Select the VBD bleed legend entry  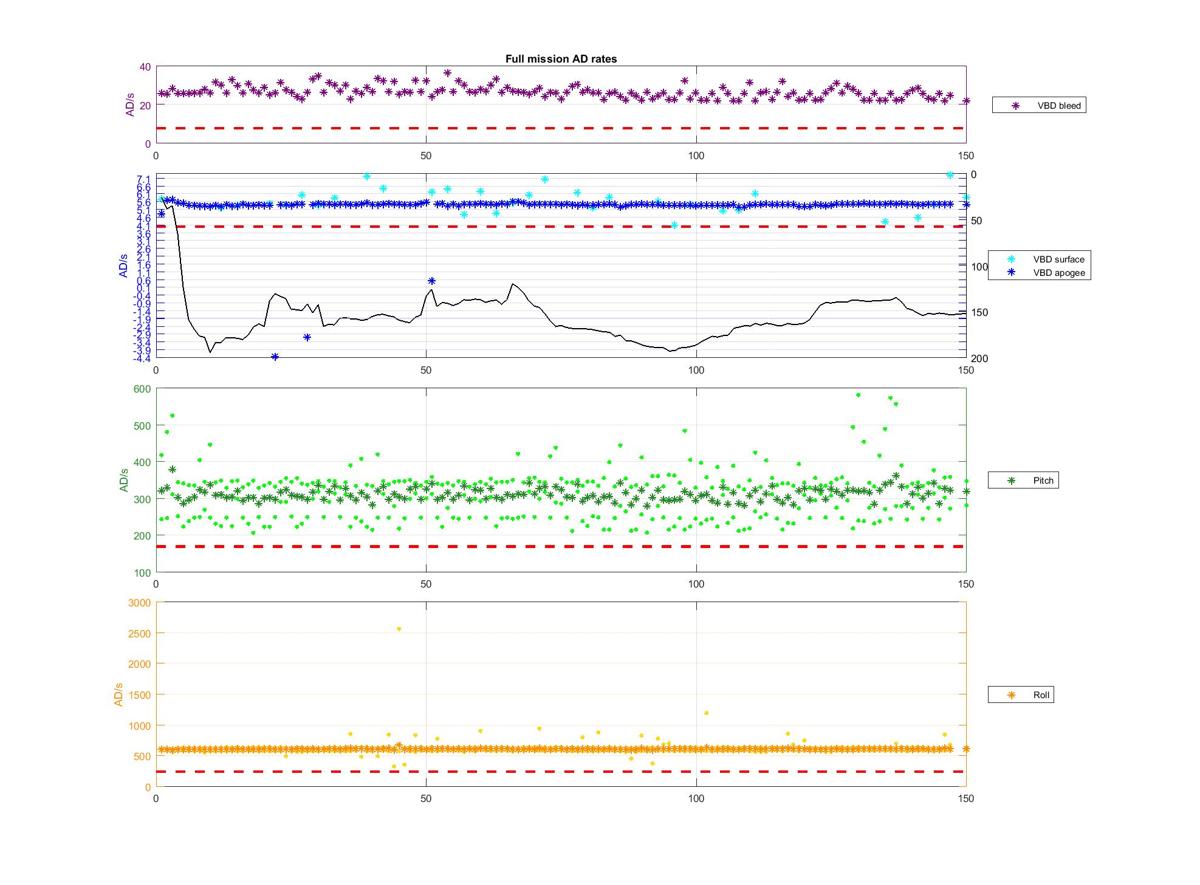point(1039,104)
